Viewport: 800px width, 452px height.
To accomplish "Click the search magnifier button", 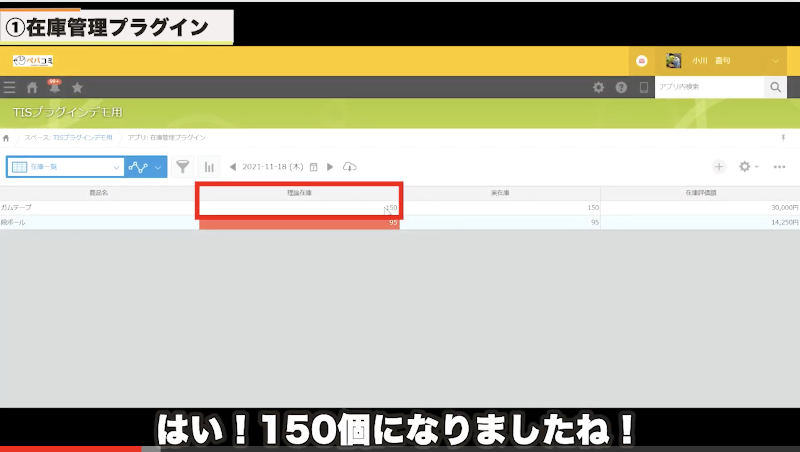I will coord(776,88).
